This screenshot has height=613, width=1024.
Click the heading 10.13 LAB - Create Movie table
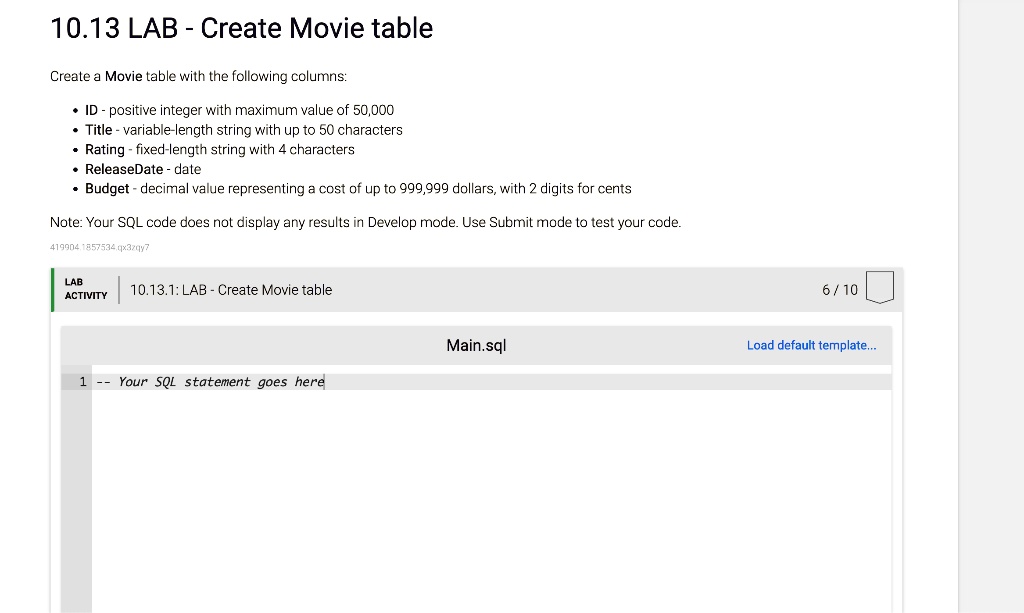[x=241, y=28]
